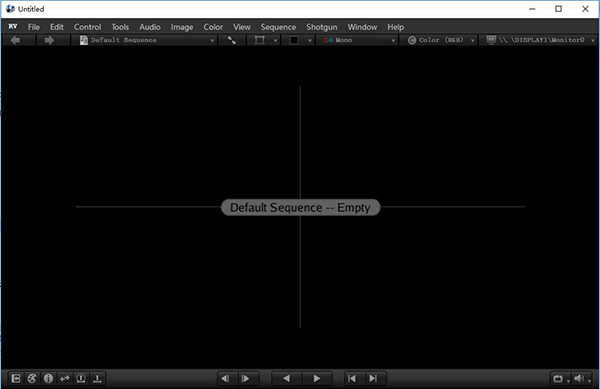Open the audio volume speaker control
The width and height of the screenshot is (600, 389).
(579, 379)
